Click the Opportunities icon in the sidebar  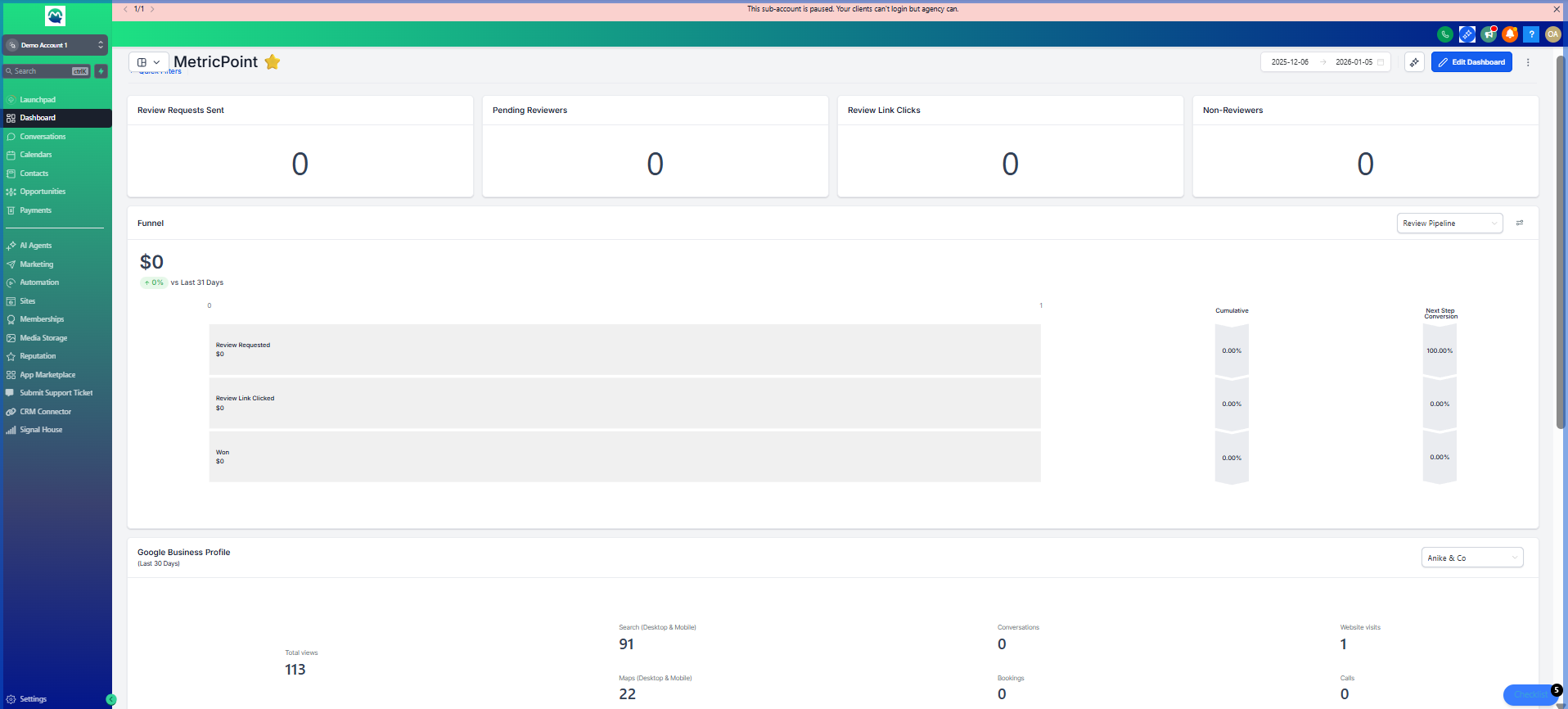click(11, 192)
